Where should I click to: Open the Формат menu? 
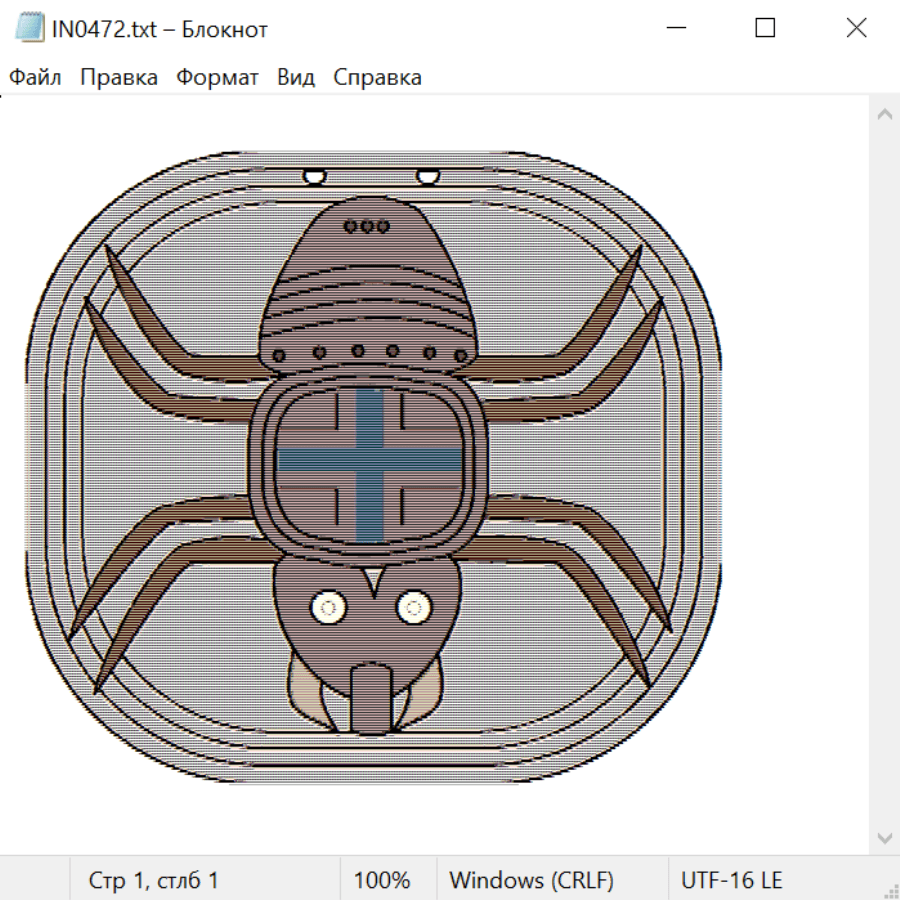(217, 78)
